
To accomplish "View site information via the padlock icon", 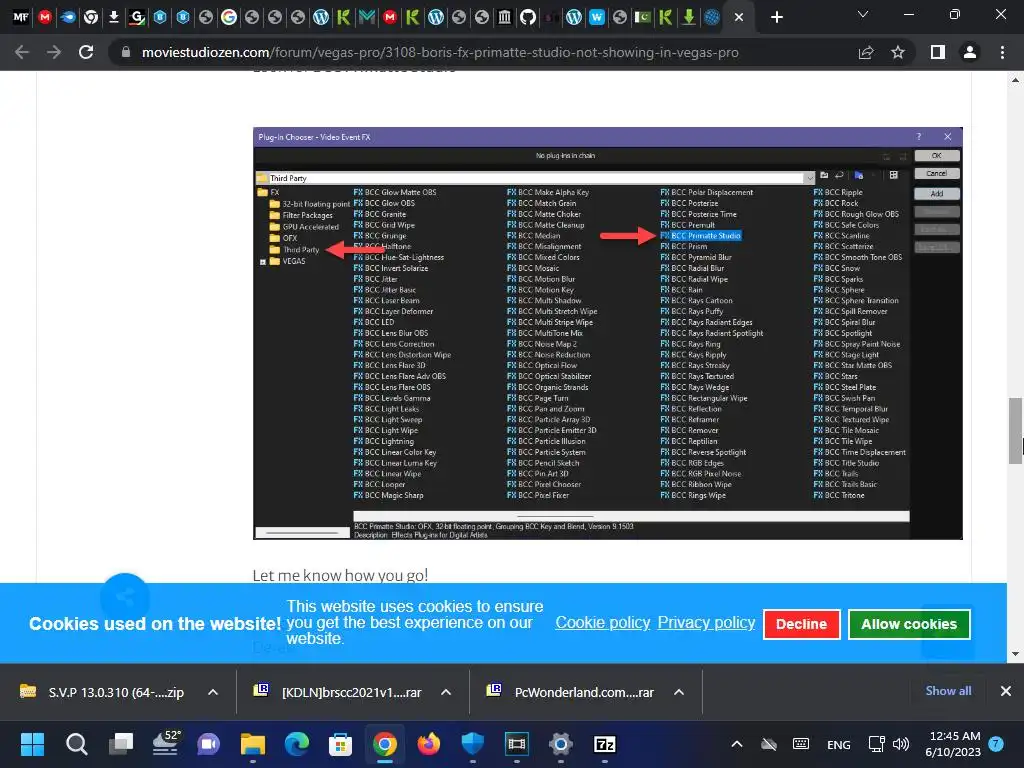I will (126, 52).
